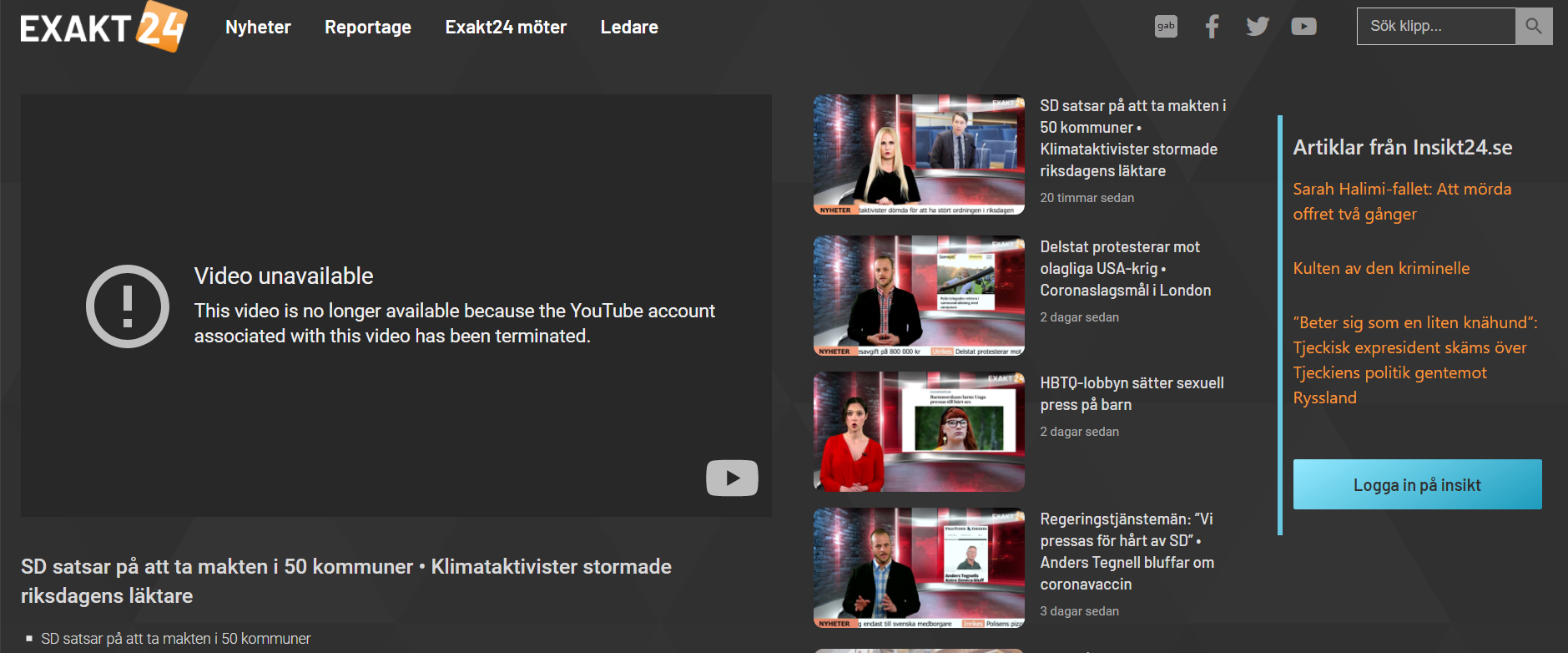Open the Delstat protesterar video thumbnail
Image resolution: width=1568 pixels, height=653 pixels.
pos(919,296)
